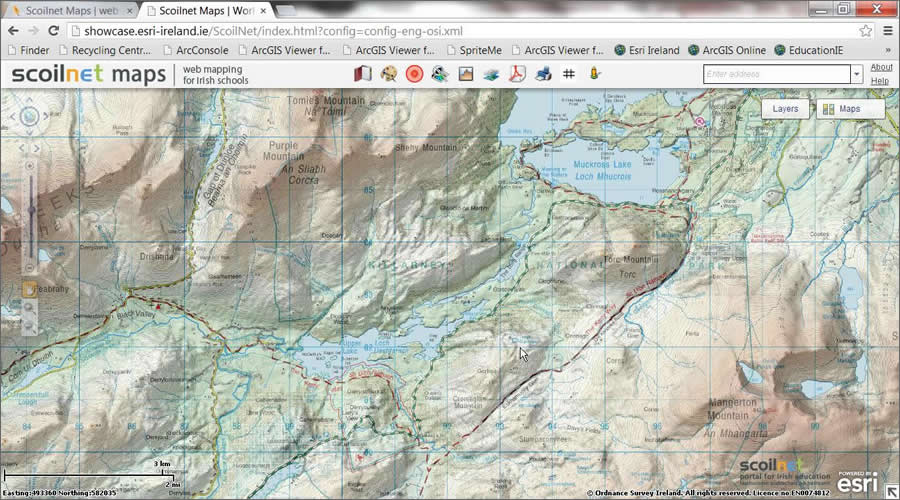Click the printer icon
Image resolution: width=900 pixels, height=500 pixels.
click(543, 74)
